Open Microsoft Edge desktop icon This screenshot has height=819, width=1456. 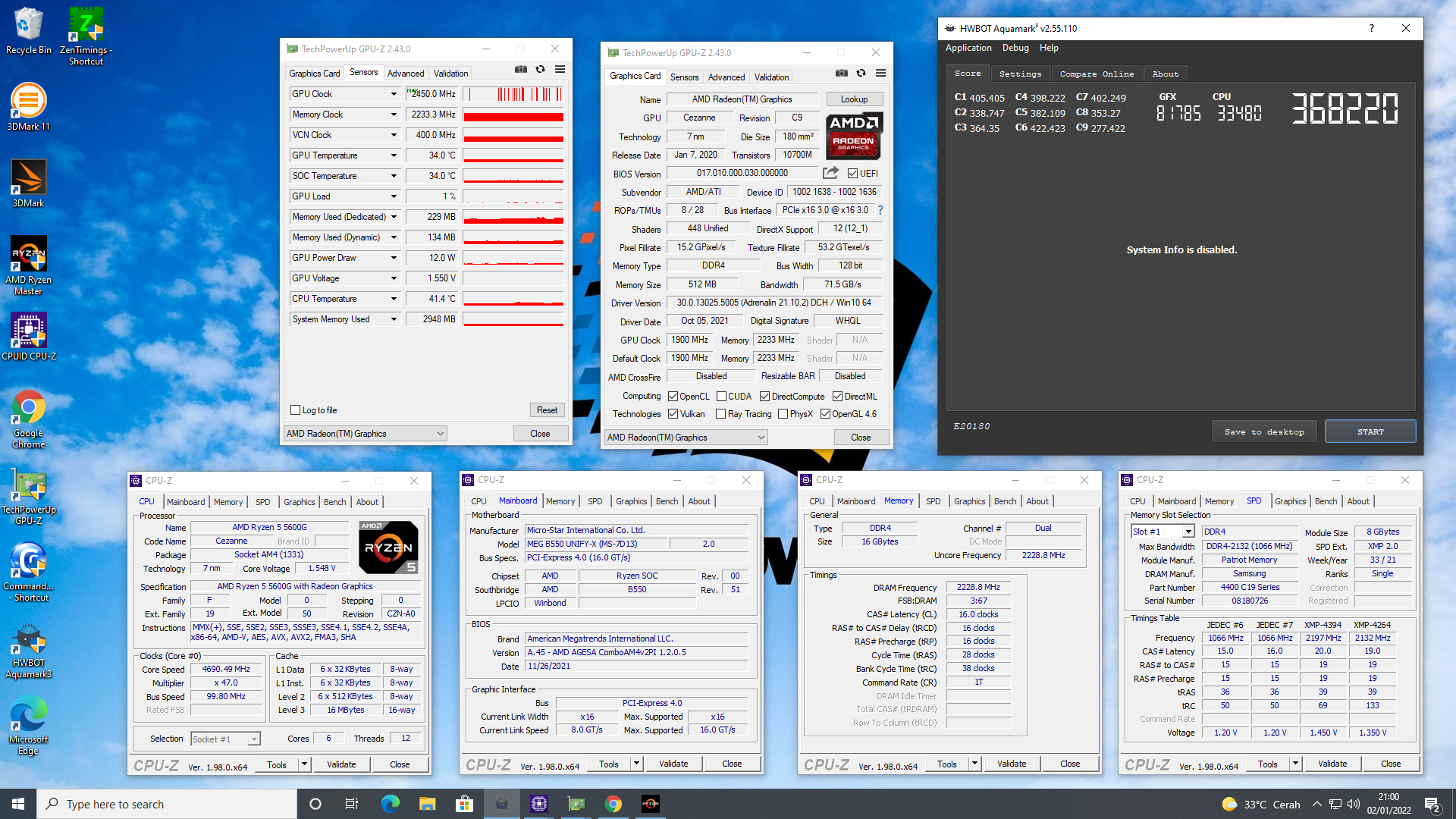(28, 726)
